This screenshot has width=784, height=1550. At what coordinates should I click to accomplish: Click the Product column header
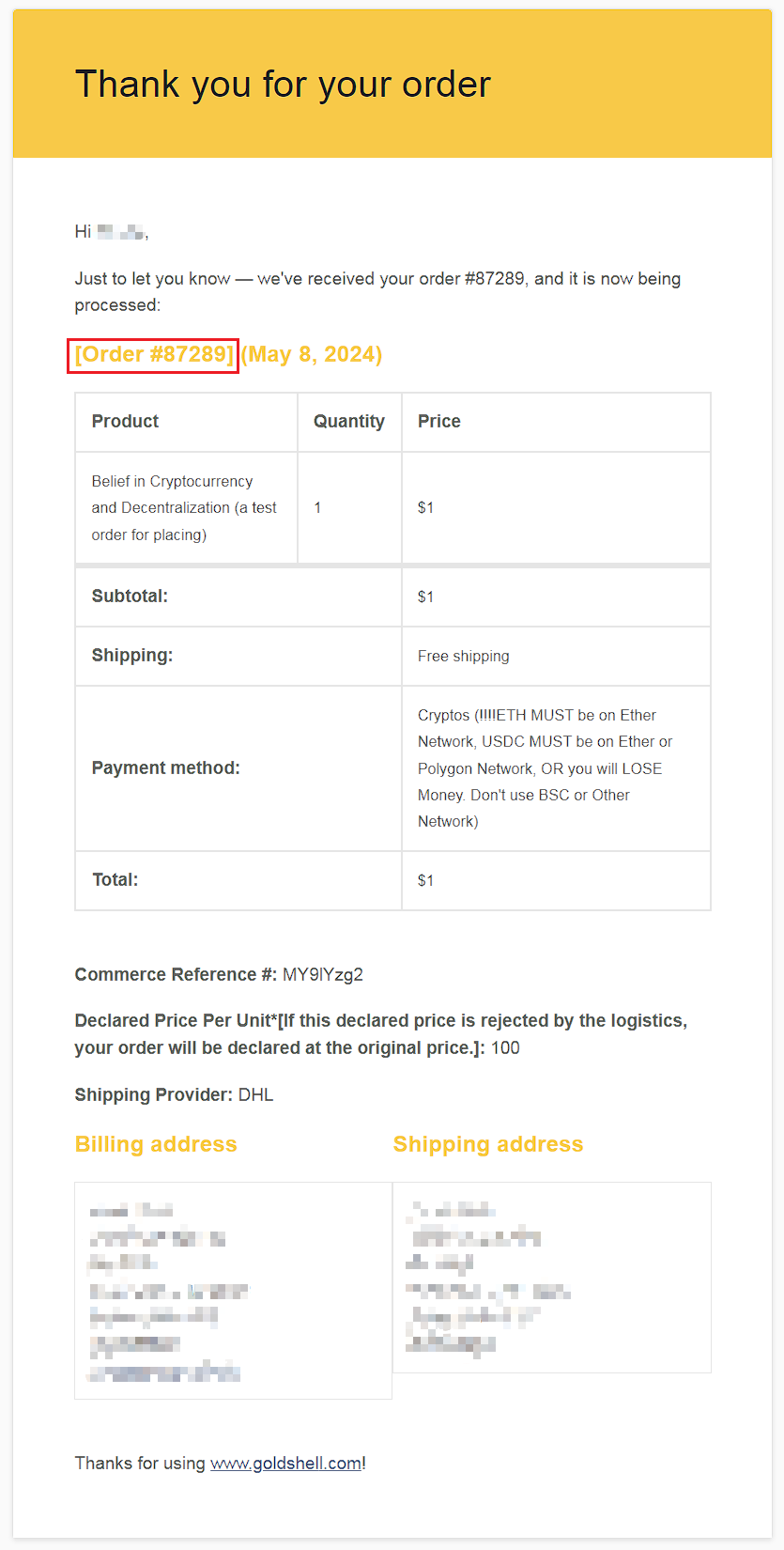pos(125,422)
